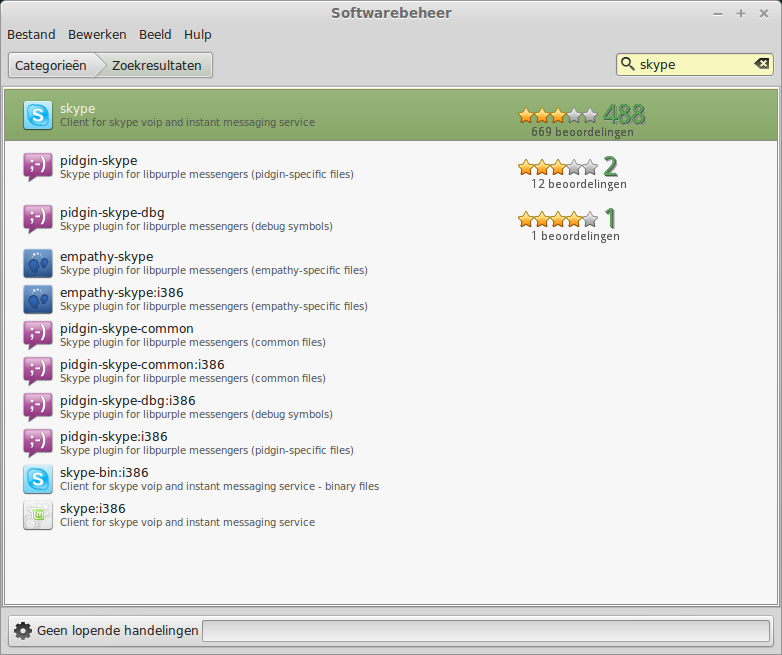Open the Beeld menu
The image size is (782, 655).
pos(155,34)
